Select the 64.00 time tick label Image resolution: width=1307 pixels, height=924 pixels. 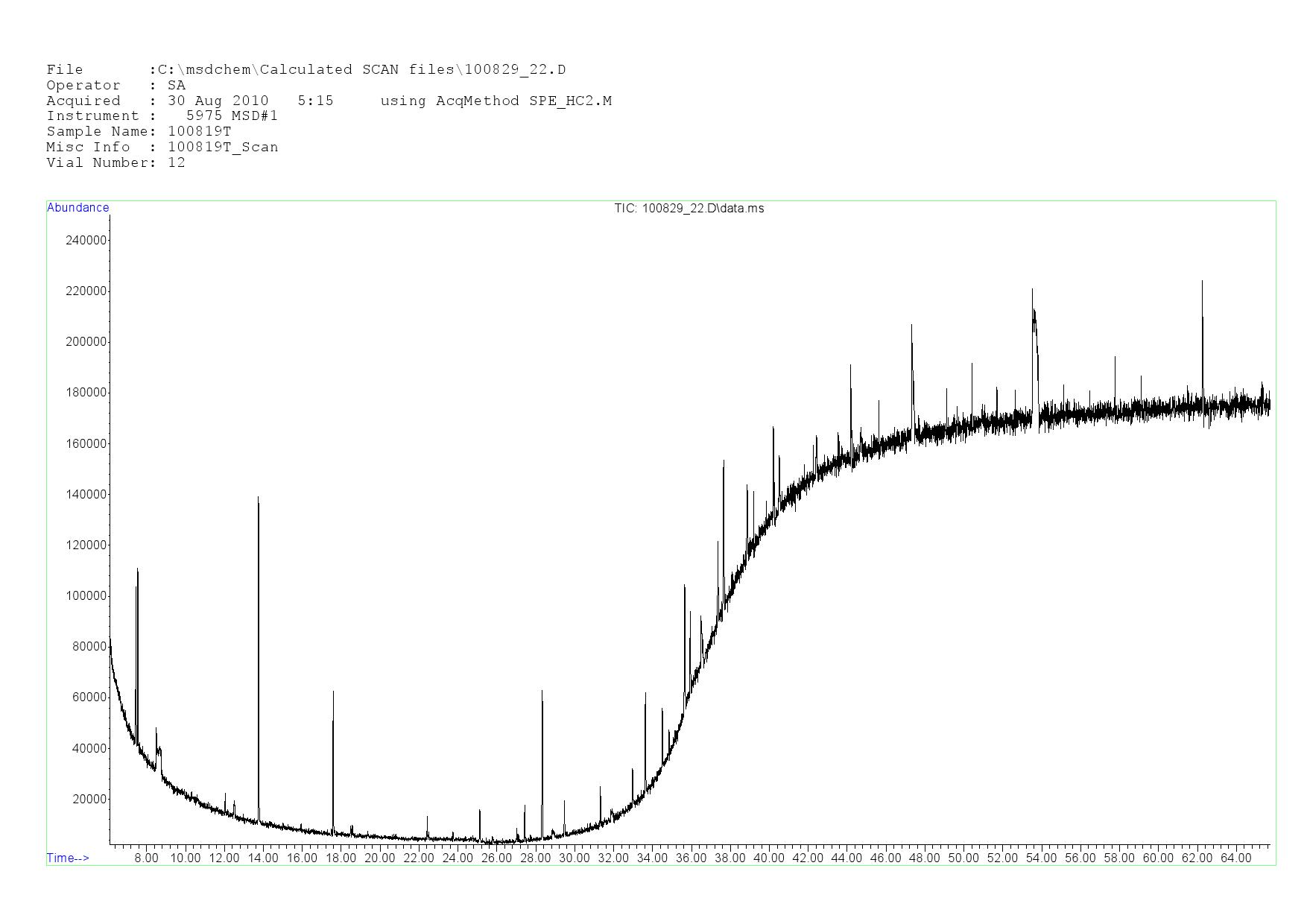tap(1235, 858)
